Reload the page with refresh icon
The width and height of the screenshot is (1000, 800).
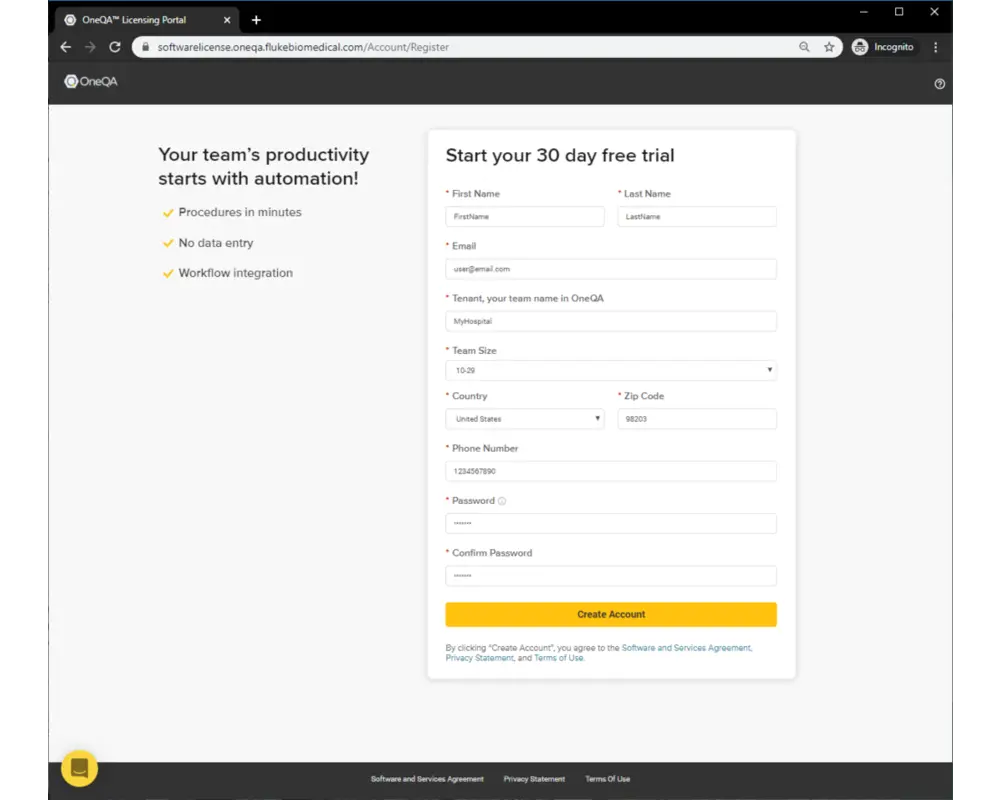[x=115, y=47]
